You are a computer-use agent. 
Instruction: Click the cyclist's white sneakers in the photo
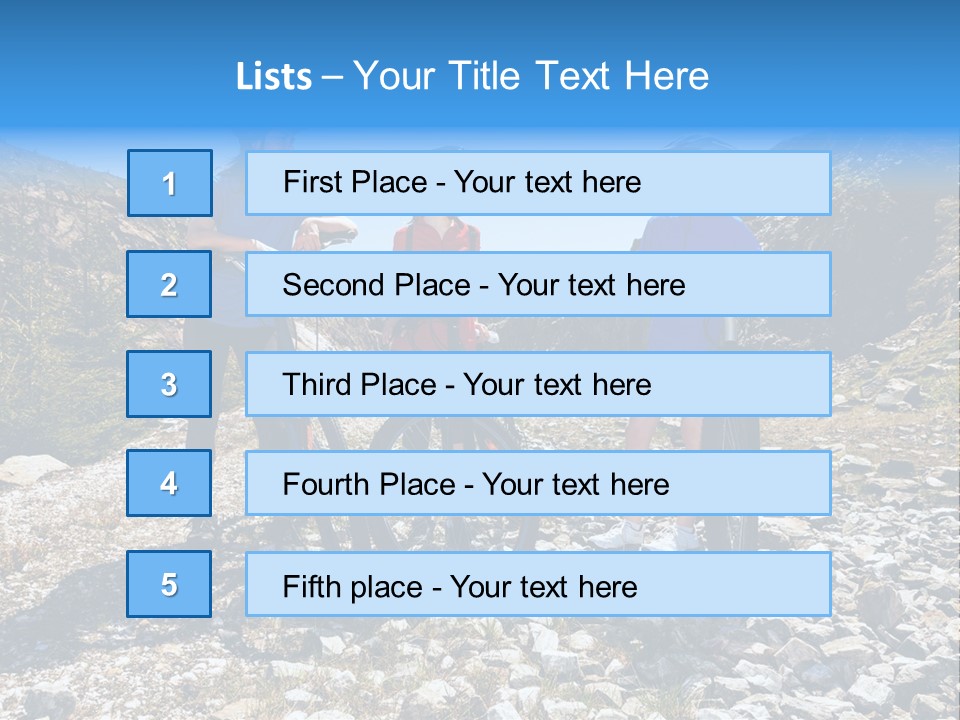620,534
